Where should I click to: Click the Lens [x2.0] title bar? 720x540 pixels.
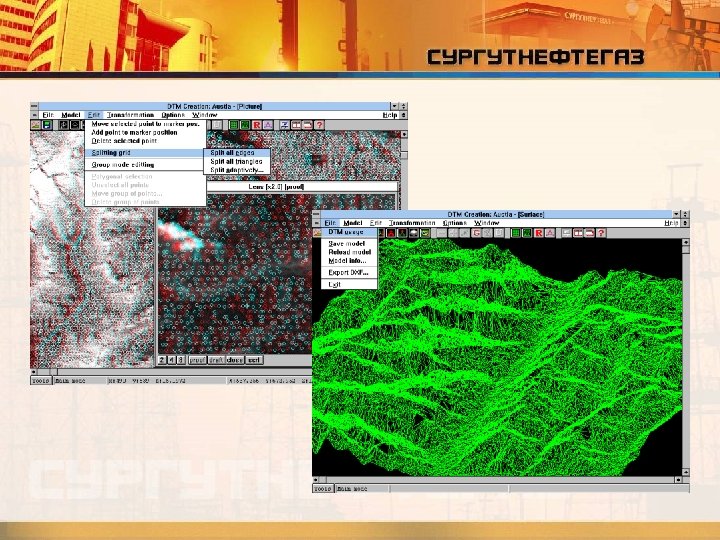coord(302,186)
